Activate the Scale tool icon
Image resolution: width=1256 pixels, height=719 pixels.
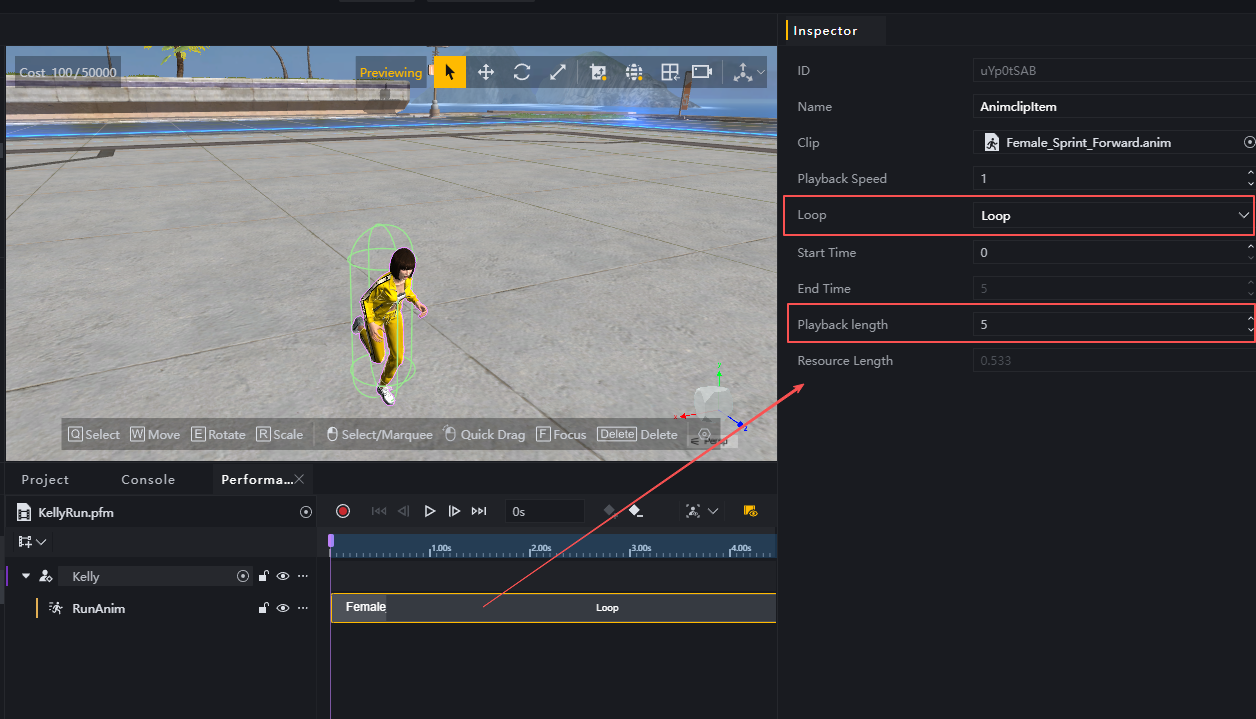558,72
